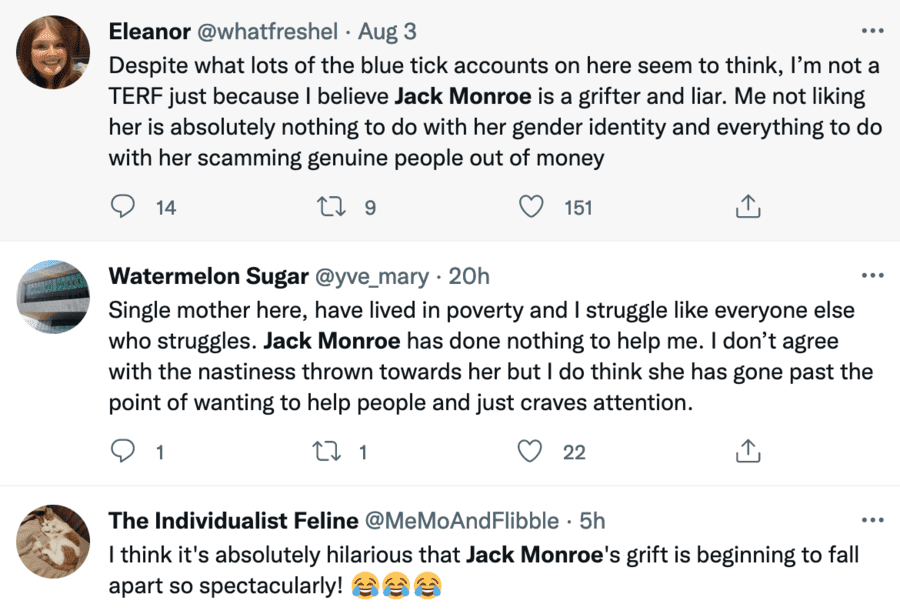
Task: Share Watermelon Sugar's tweet
Action: point(747,452)
